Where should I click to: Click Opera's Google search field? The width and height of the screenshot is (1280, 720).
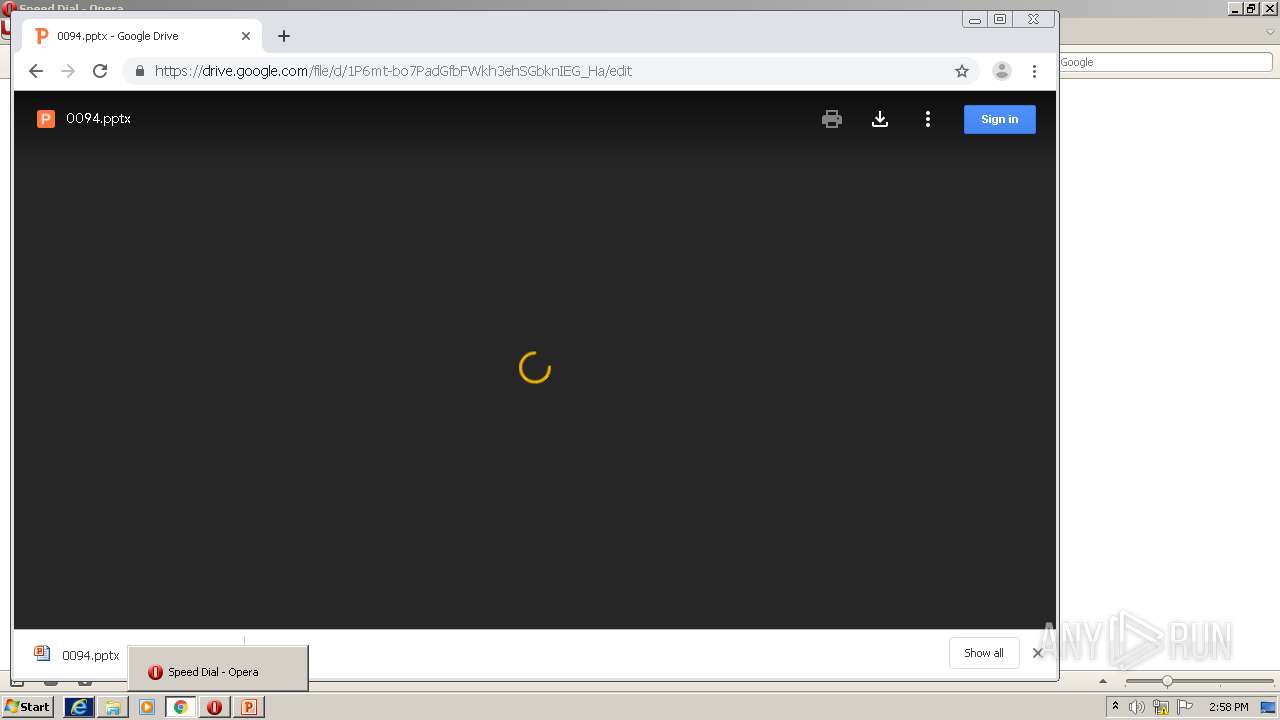pos(1165,62)
